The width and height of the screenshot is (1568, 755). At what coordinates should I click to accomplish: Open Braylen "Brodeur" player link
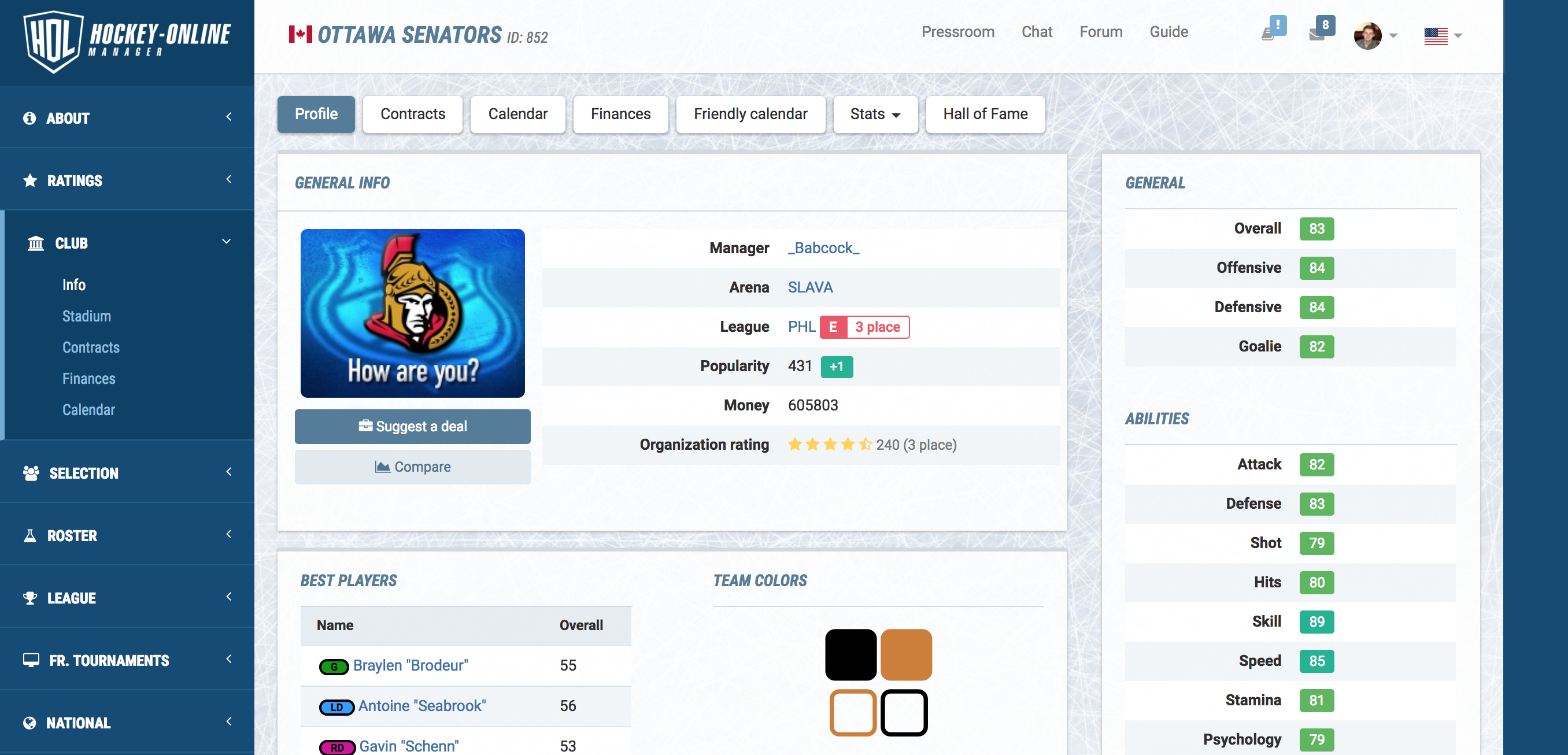(x=411, y=665)
